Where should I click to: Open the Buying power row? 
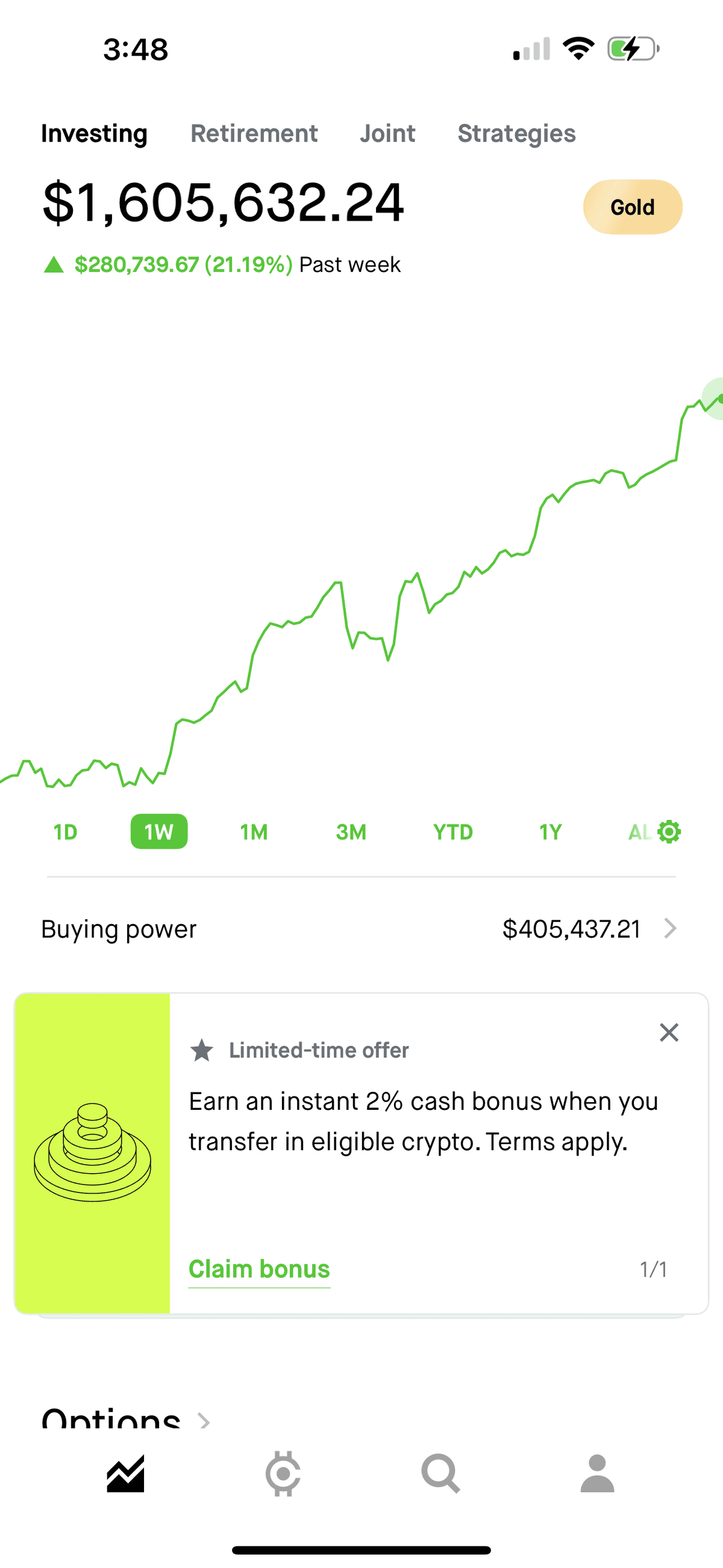click(x=359, y=929)
